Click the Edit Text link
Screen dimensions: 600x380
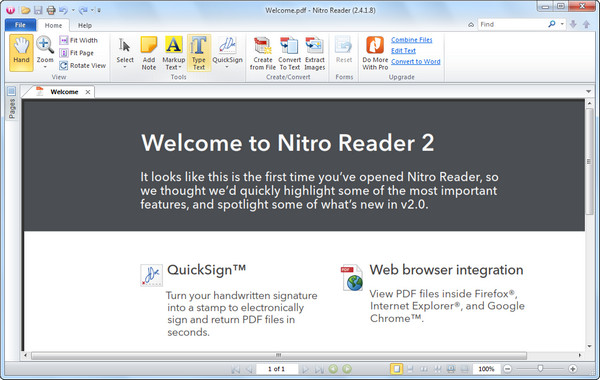pyautogui.click(x=403, y=51)
